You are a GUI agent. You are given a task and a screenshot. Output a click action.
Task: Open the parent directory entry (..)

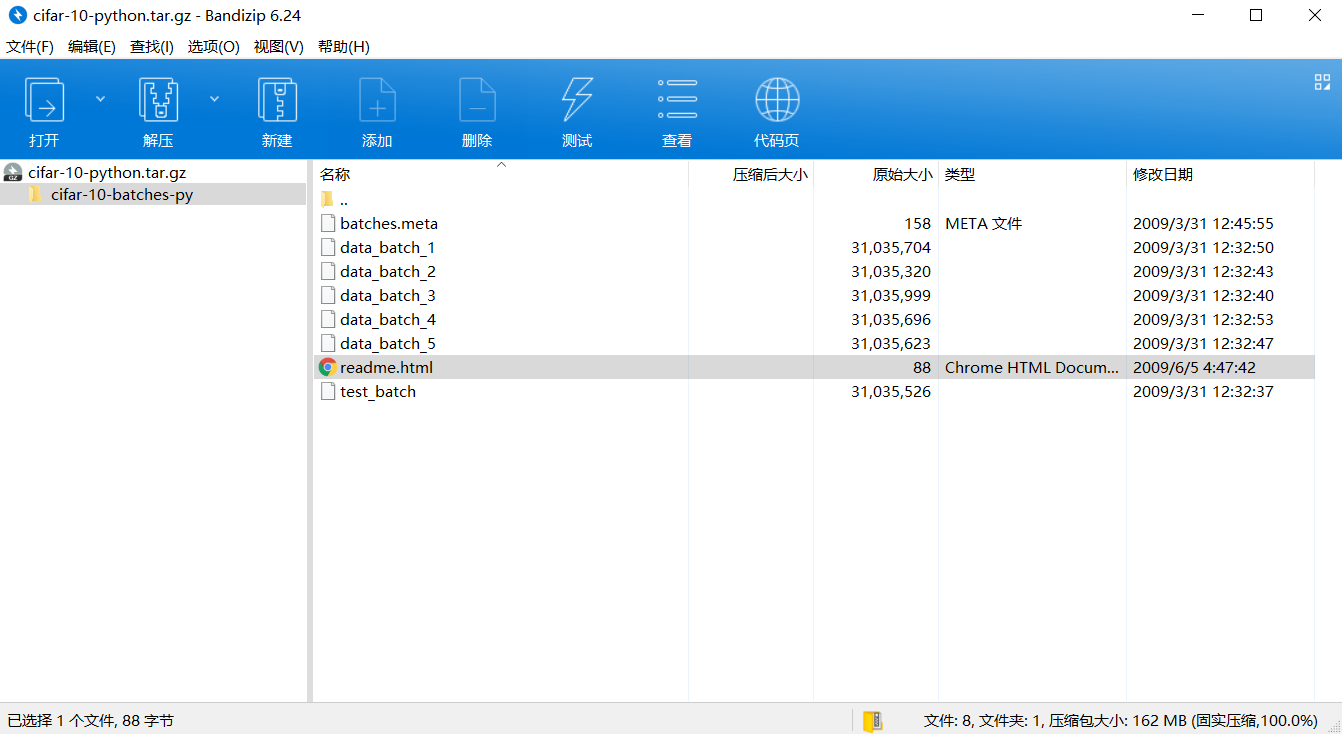click(x=343, y=199)
